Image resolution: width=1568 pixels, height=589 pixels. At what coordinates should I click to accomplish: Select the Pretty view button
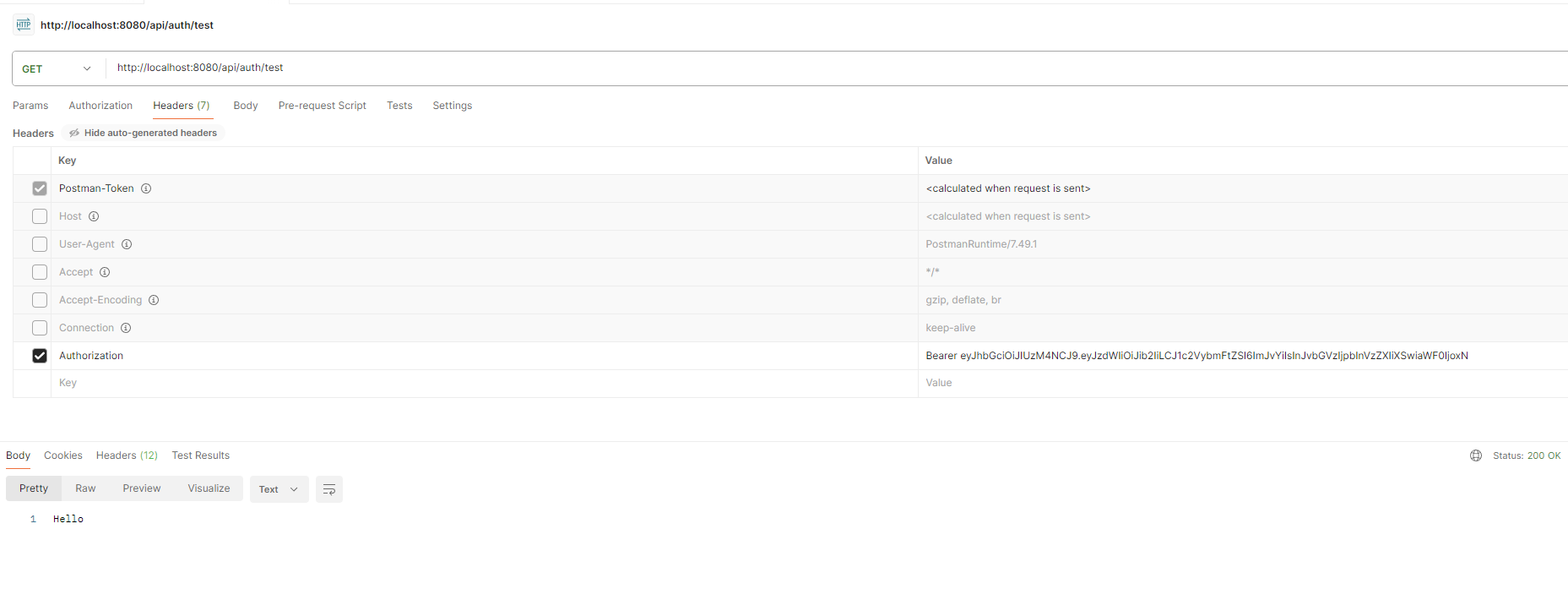click(34, 488)
